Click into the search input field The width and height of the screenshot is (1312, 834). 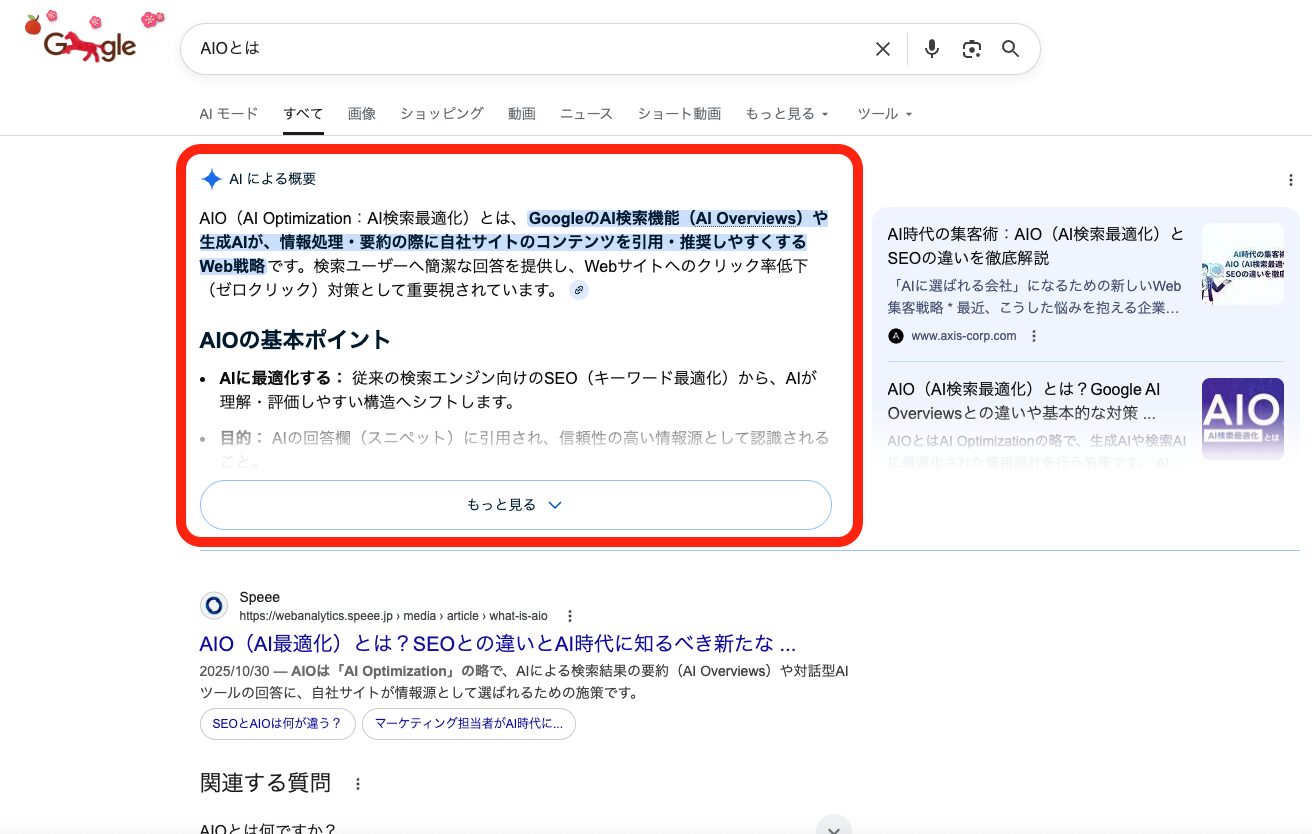520,49
